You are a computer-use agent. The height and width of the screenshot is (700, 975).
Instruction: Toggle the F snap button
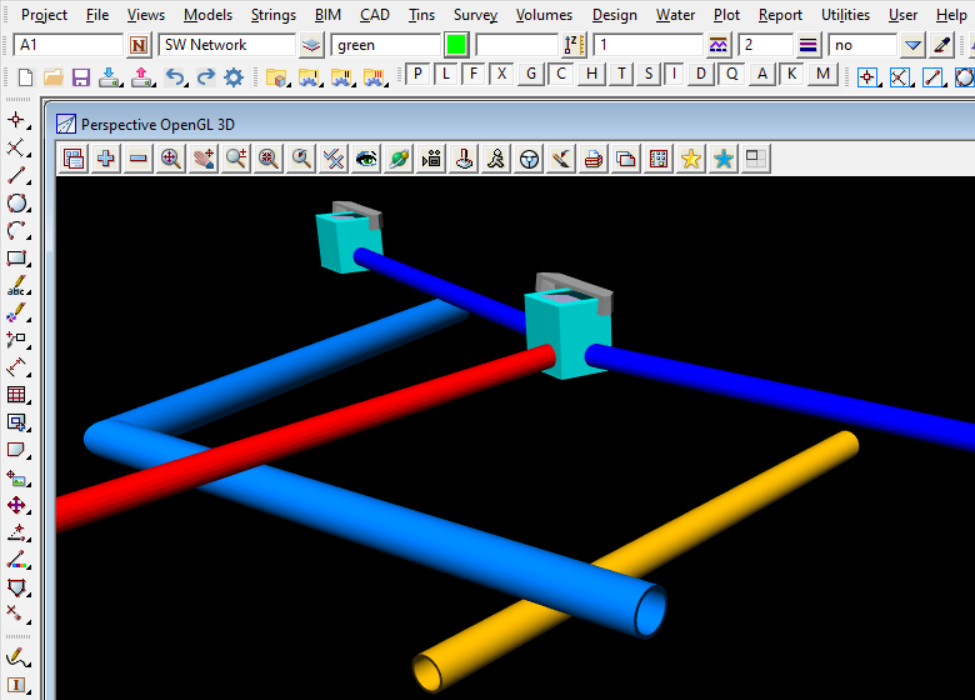point(473,74)
